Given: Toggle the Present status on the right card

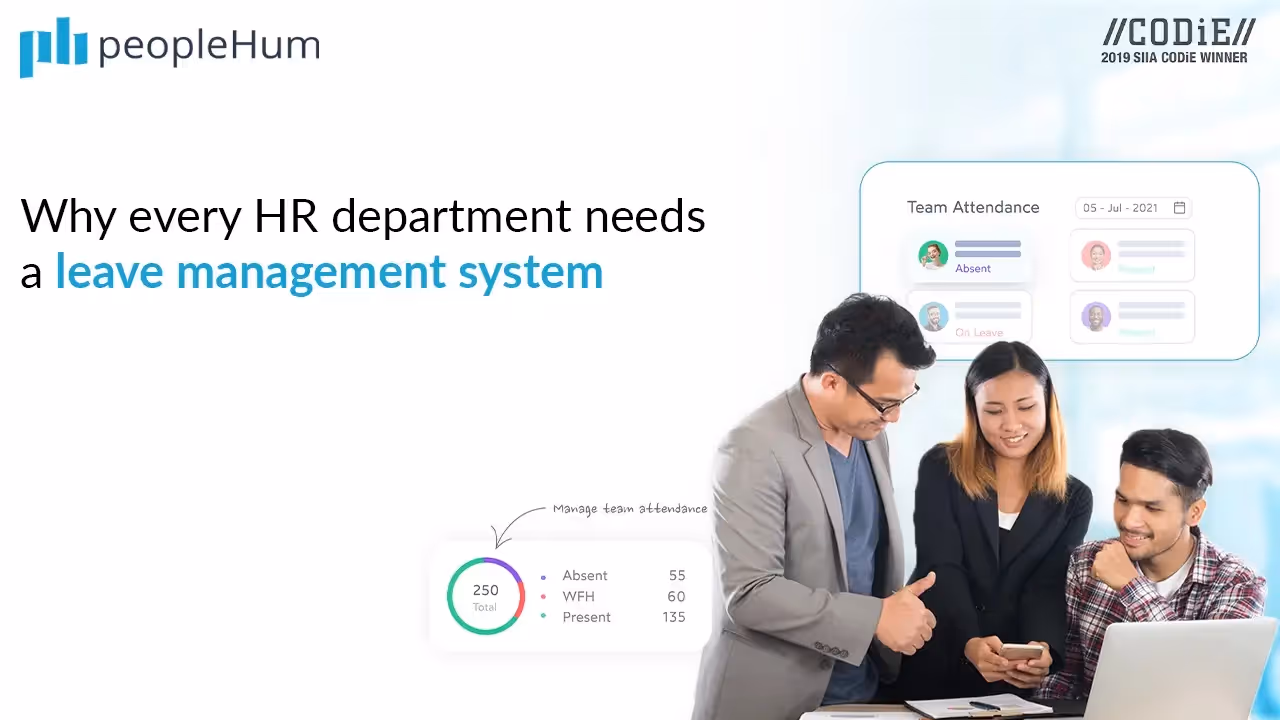Looking at the screenshot, I should pos(1136,269).
